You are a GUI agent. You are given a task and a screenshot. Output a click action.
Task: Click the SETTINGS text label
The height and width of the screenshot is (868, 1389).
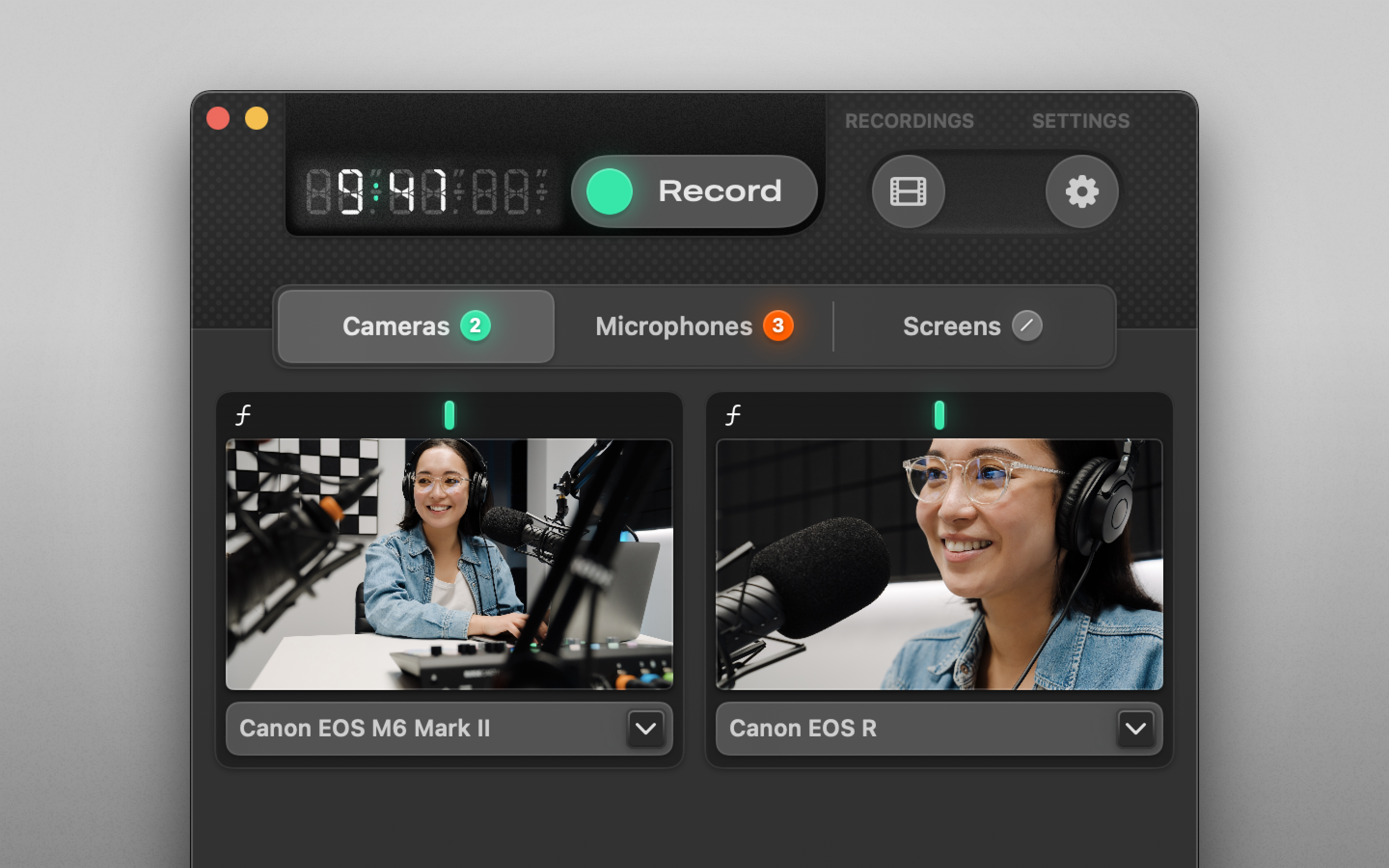coord(1080,121)
